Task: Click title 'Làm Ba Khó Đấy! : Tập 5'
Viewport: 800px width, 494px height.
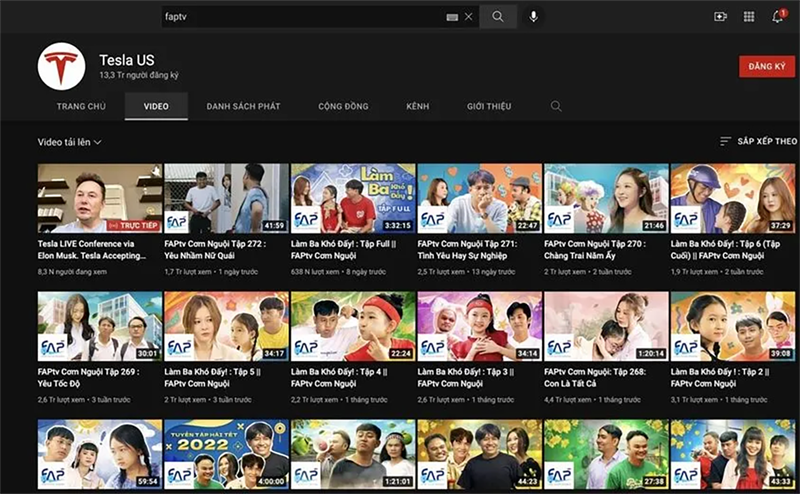Action: coord(213,378)
